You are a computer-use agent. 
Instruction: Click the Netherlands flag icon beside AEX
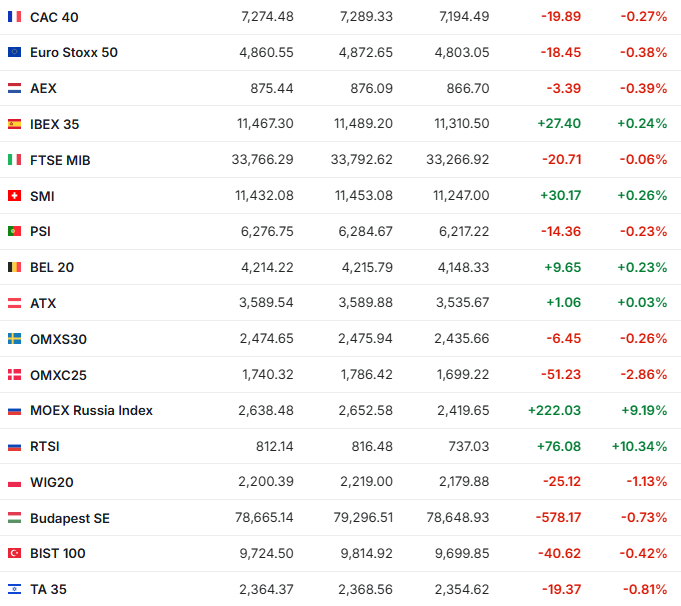pos(14,88)
